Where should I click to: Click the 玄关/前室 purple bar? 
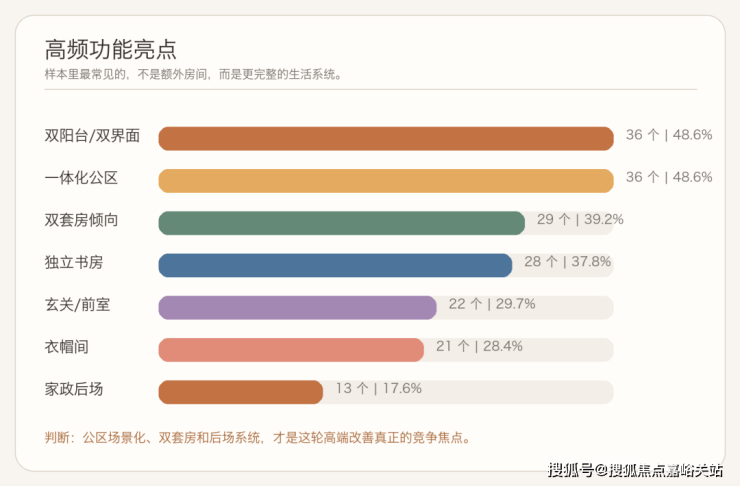point(297,308)
